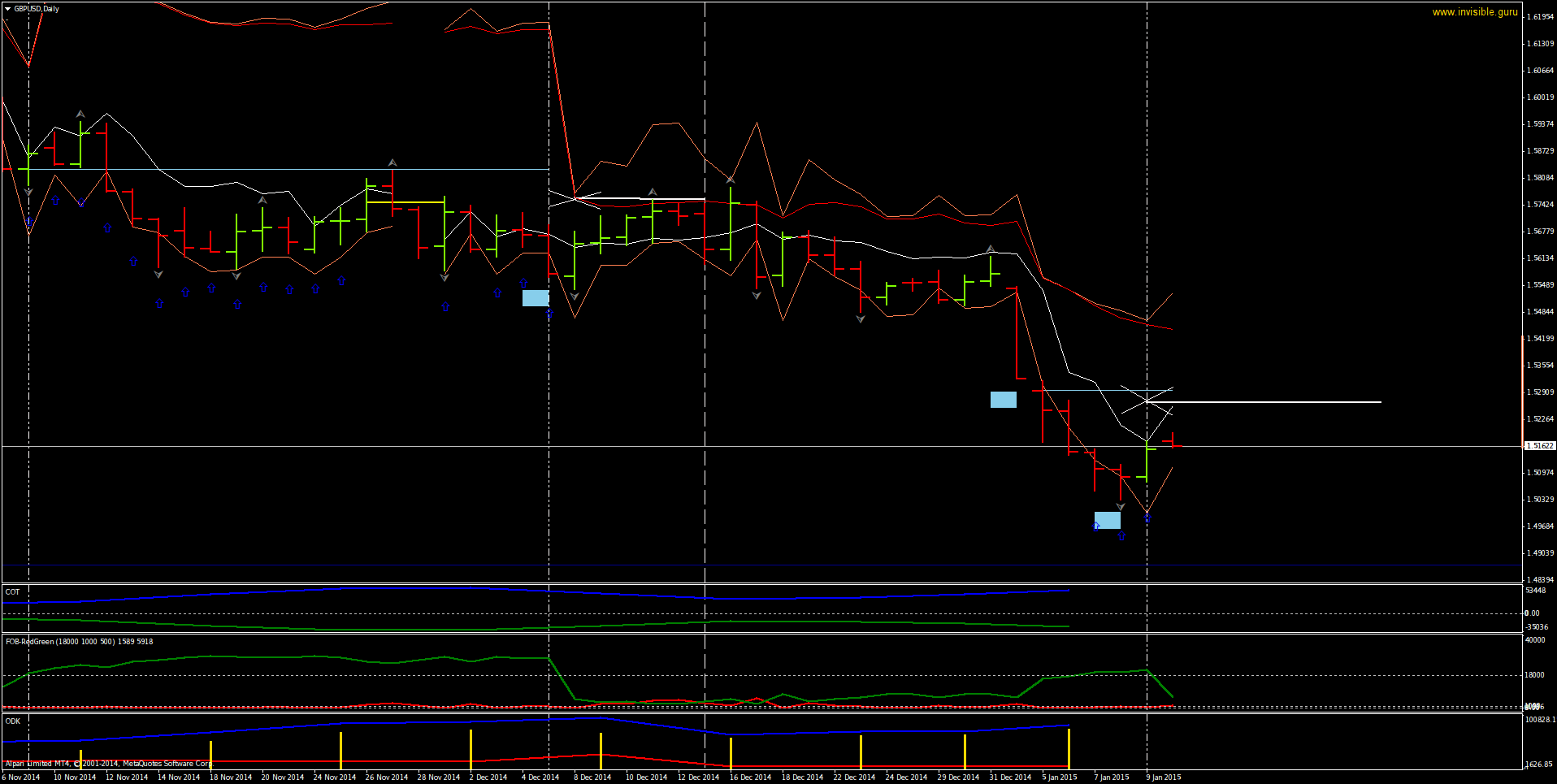Select the light blue rectangle below 4 Dec 2014 candles
The height and width of the screenshot is (784, 1557).
[536, 298]
